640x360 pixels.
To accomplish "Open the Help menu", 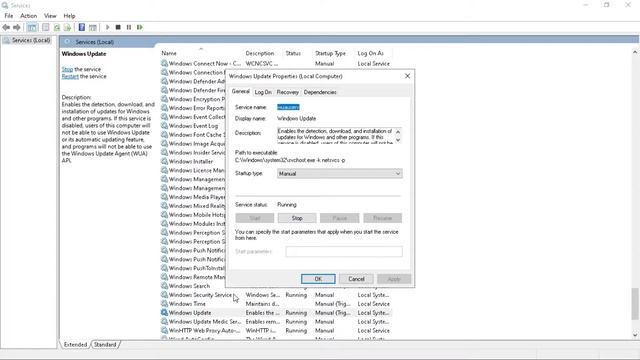I will tap(69, 16).
